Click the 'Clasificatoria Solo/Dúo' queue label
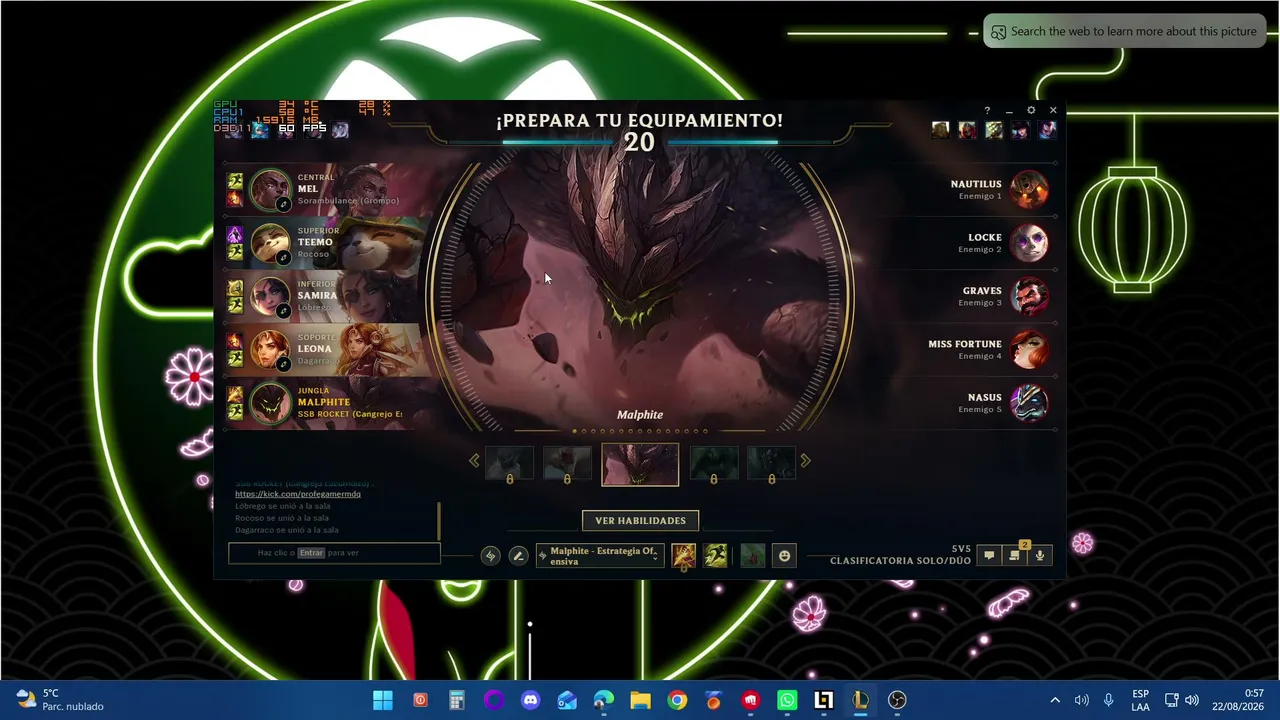 (x=900, y=561)
